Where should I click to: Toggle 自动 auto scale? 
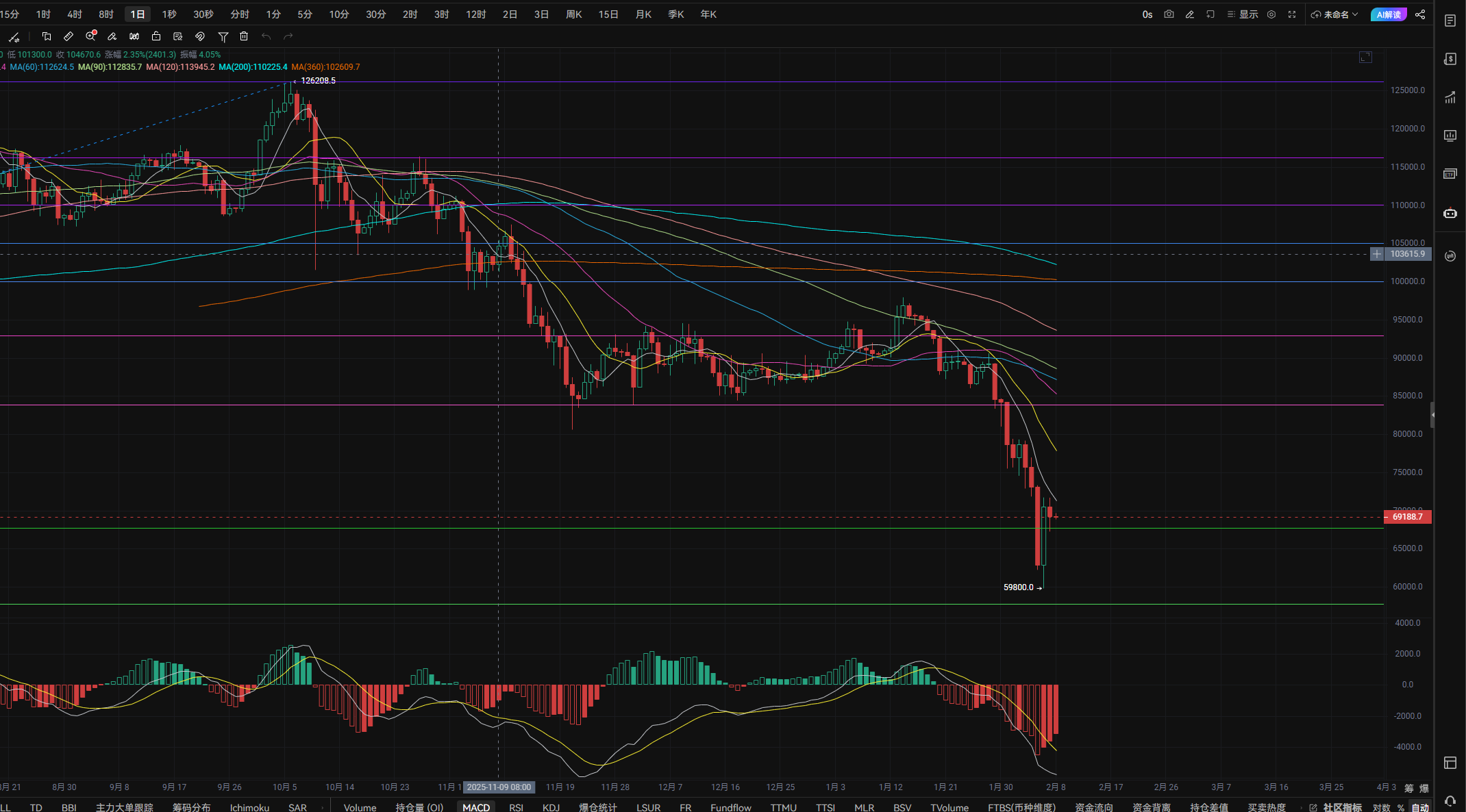tap(1420, 807)
